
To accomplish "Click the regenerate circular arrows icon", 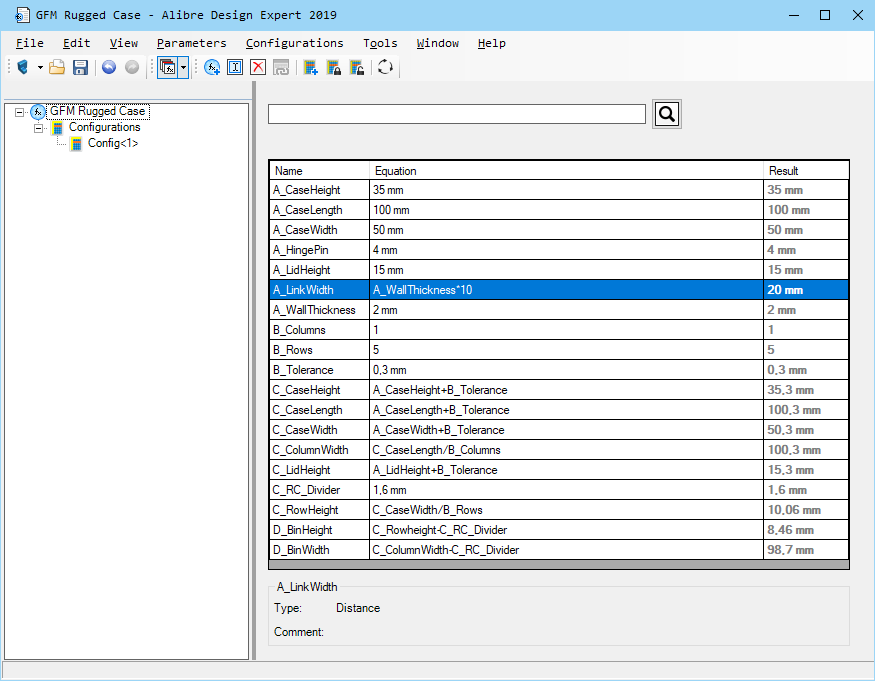I will coord(386,68).
